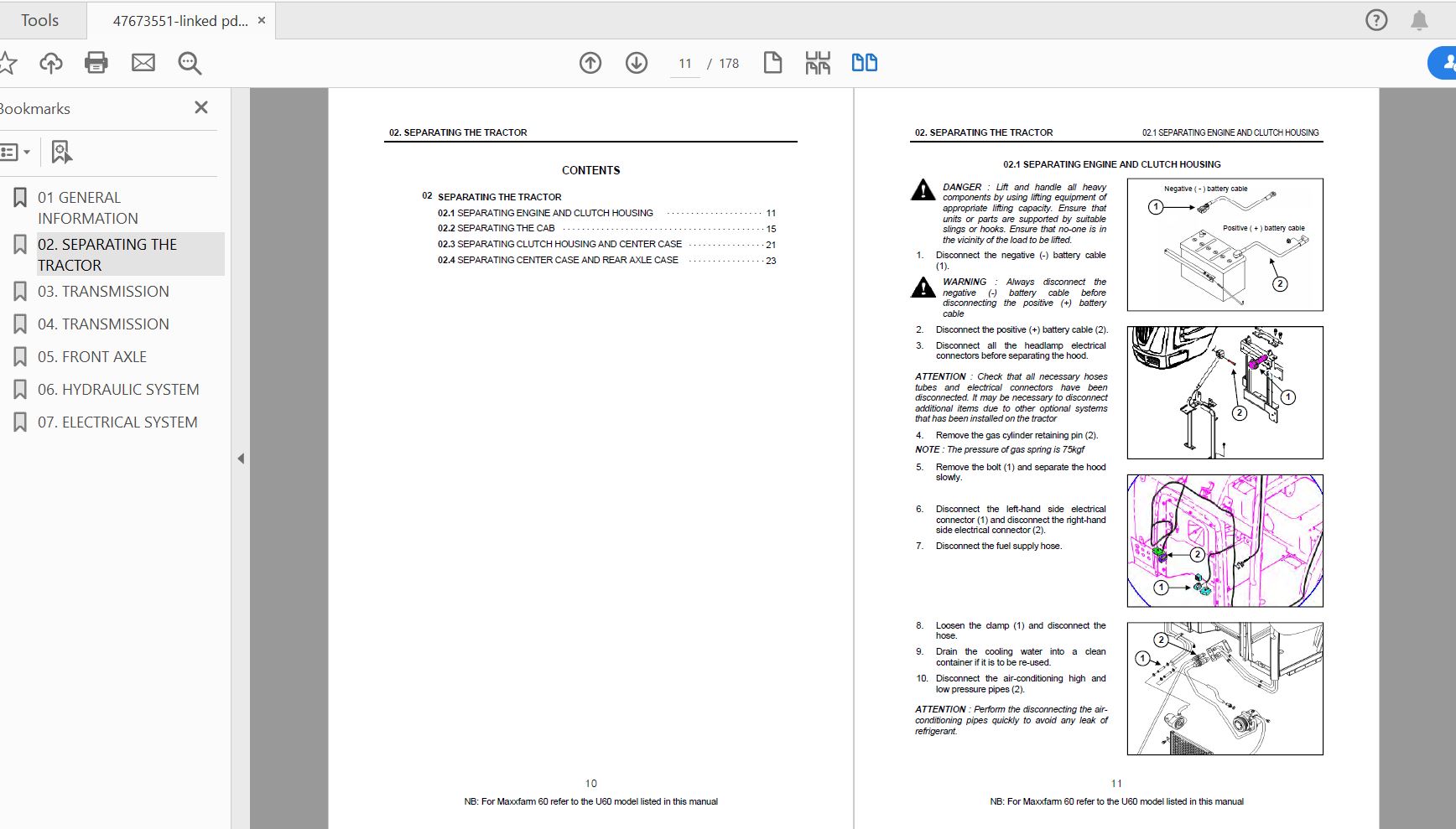
Task: Collapse the left navigation pane arrow
Action: (241, 459)
